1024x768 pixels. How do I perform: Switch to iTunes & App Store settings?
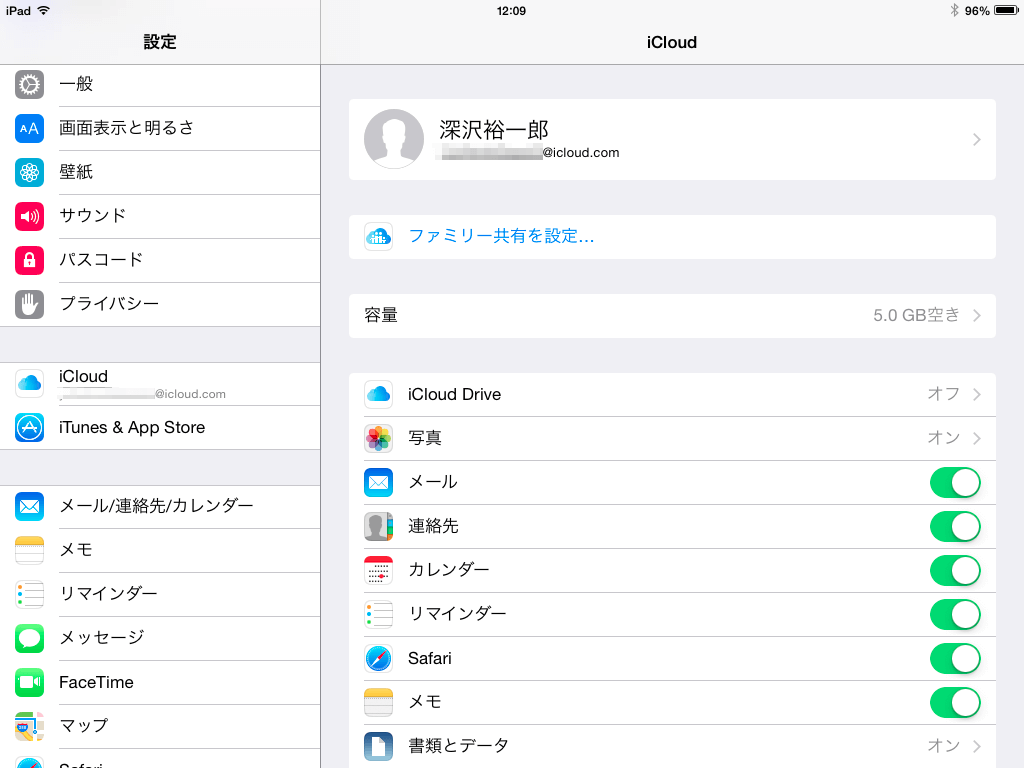coord(130,427)
